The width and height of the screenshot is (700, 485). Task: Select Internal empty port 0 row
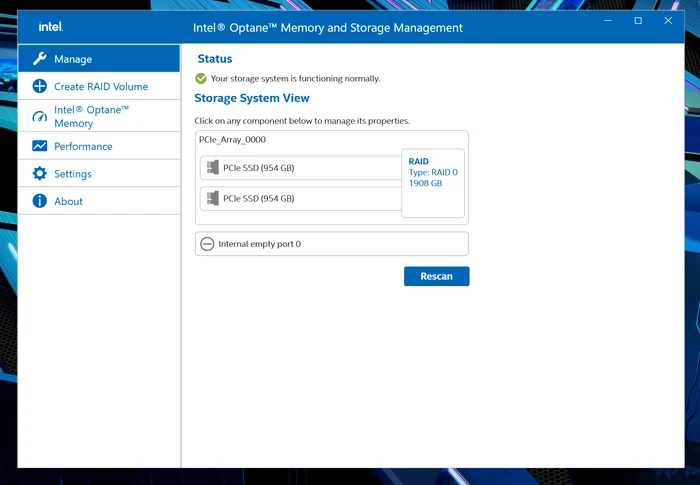[332, 244]
